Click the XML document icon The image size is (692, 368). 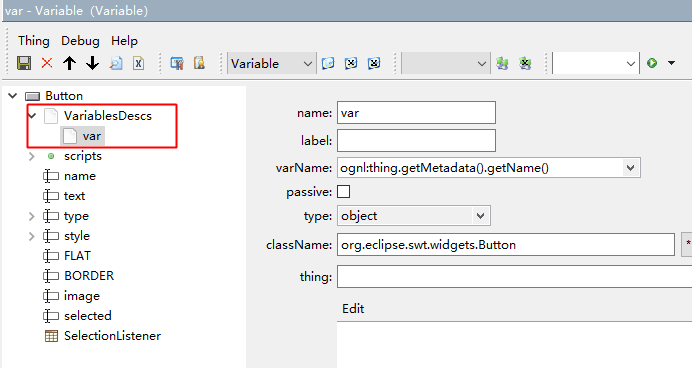tap(139, 63)
